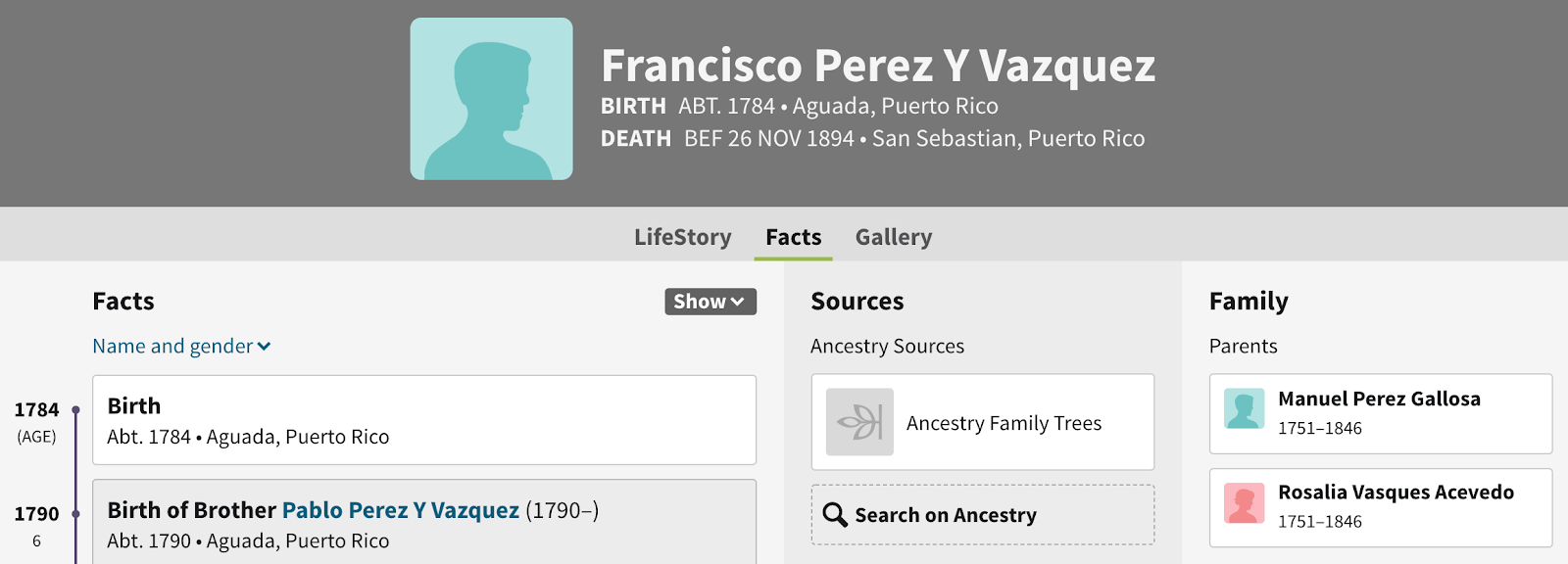Click the Francisco Perez Y Vazquez name heading

click(x=878, y=67)
